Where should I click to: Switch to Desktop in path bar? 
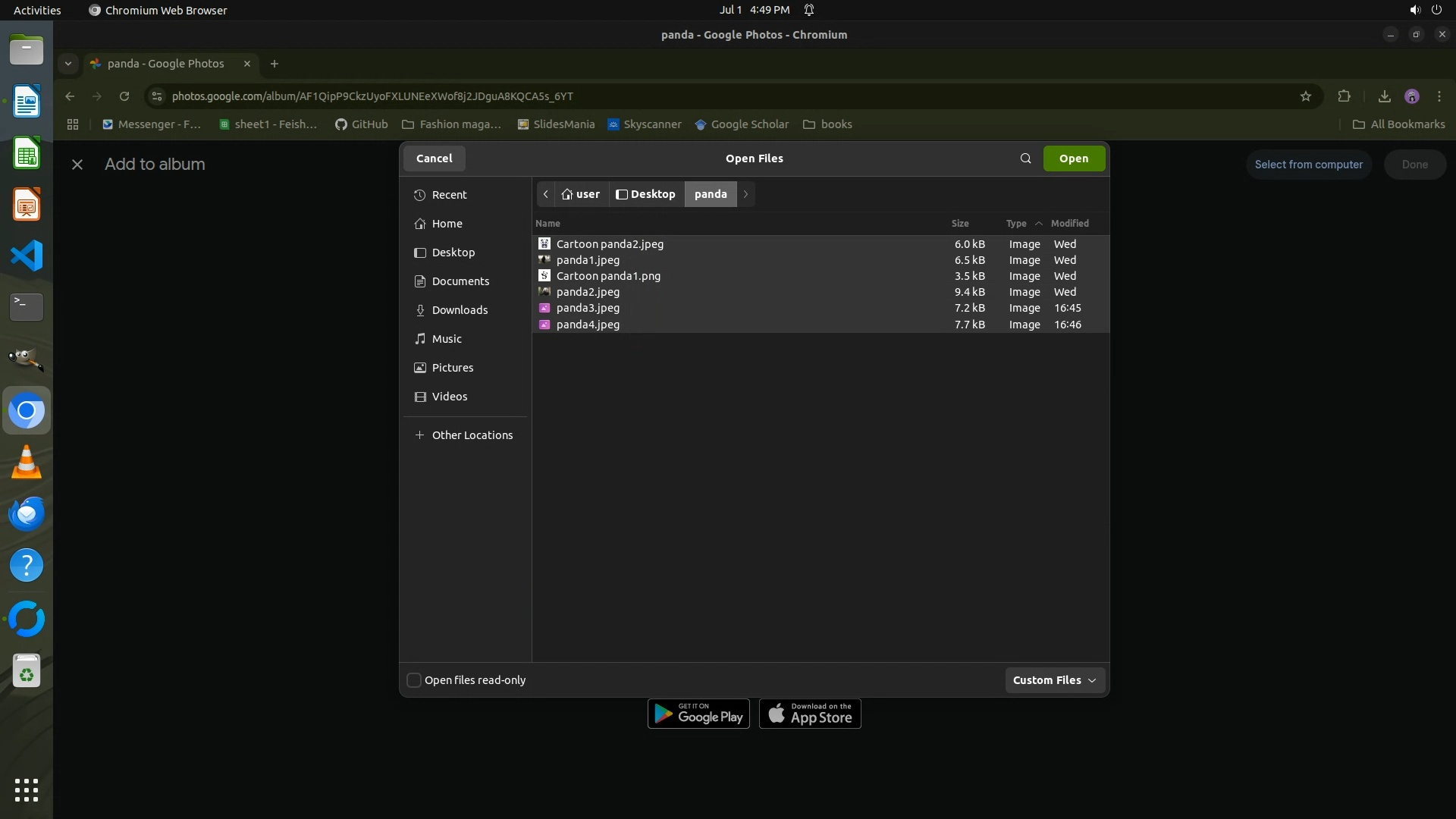pyautogui.click(x=646, y=194)
